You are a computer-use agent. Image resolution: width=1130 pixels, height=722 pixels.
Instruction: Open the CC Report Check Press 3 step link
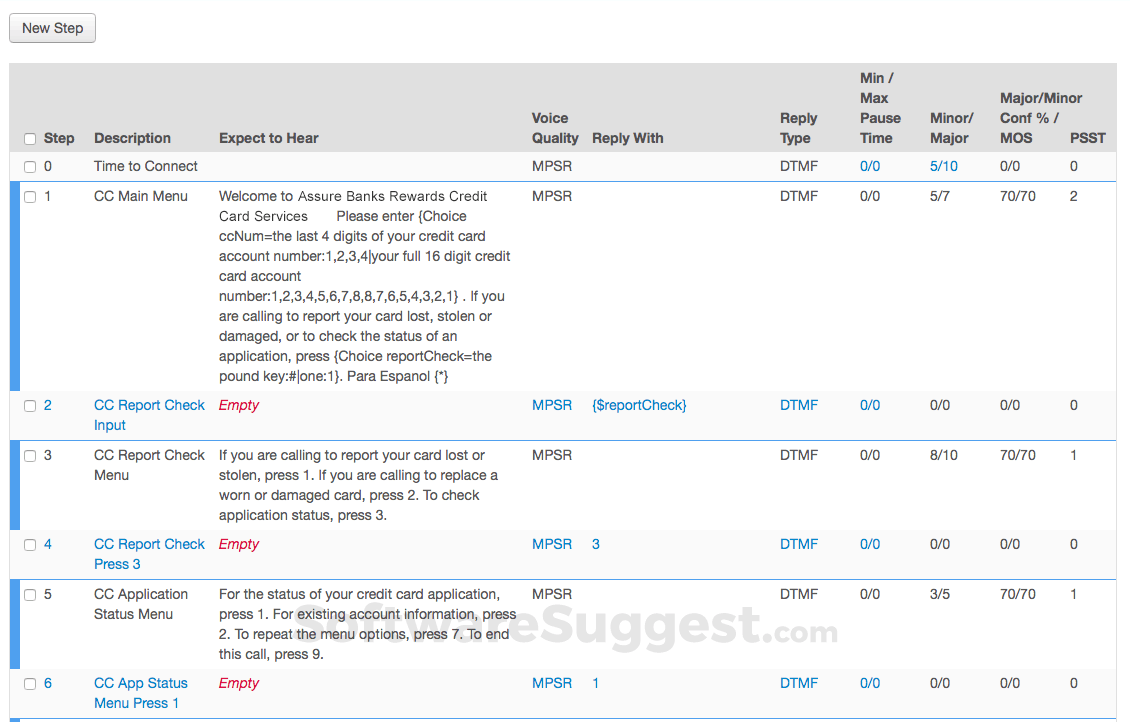[148, 553]
